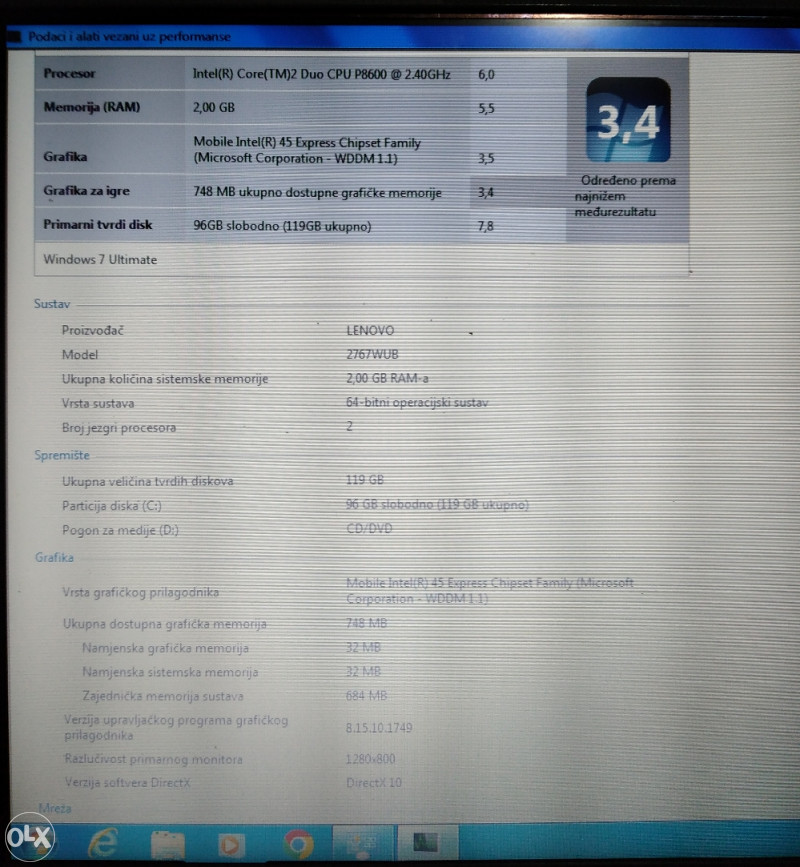The width and height of the screenshot is (800, 867).
Task: Click the 'Broj jezgri procesora' label
Action: click(119, 427)
